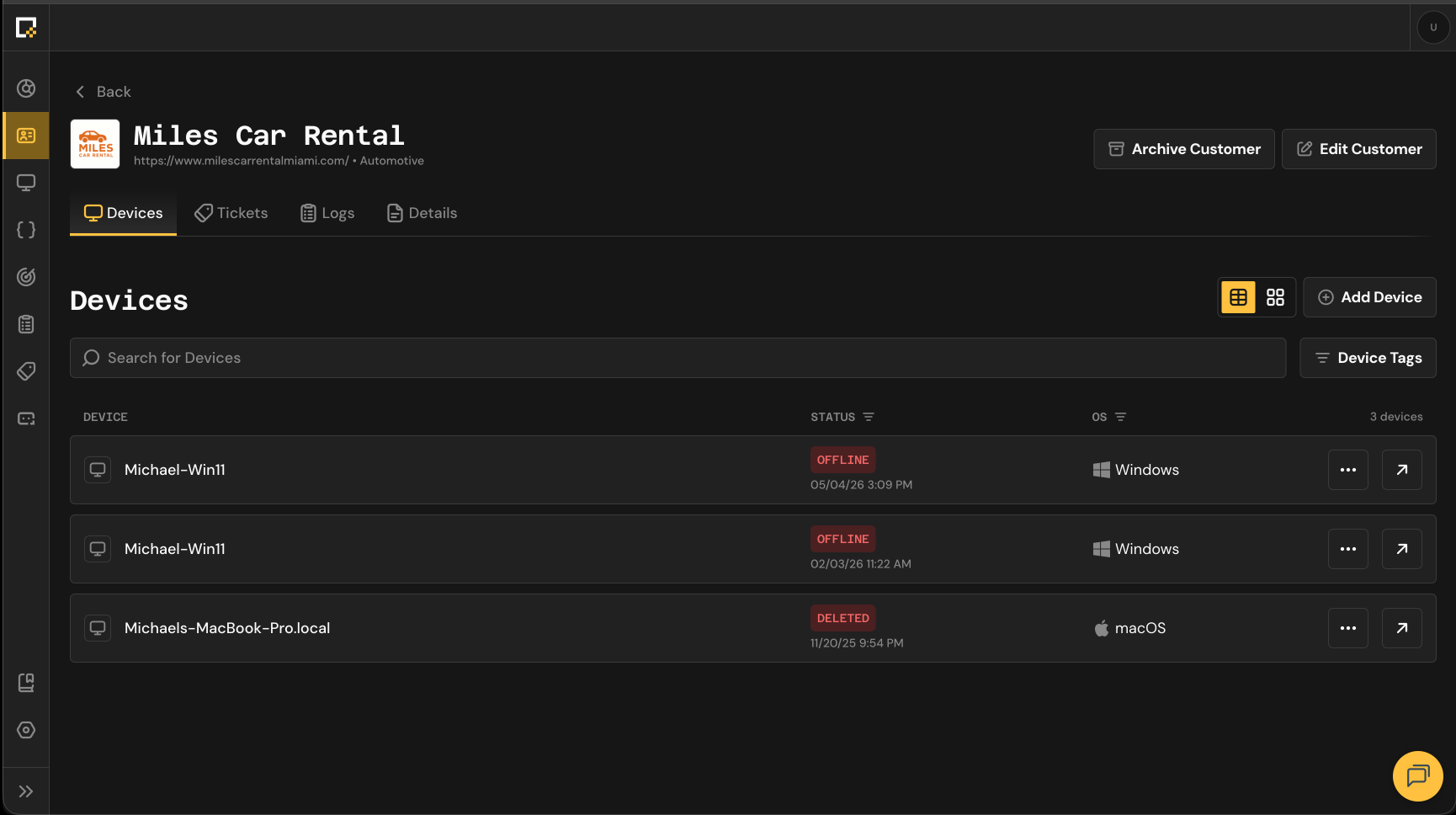Select the Michael-Win11 device last seen 05/04/26

(175, 470)
